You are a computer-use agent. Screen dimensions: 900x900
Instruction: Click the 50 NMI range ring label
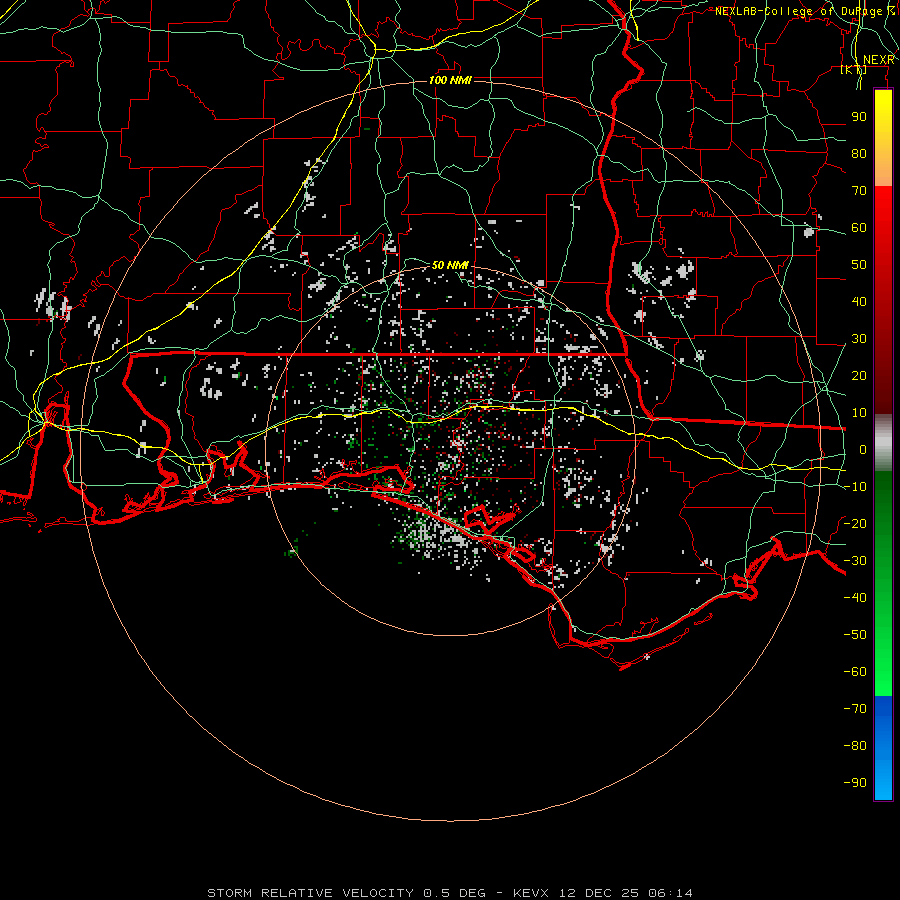pyautogui.click(x=450, y=265)
